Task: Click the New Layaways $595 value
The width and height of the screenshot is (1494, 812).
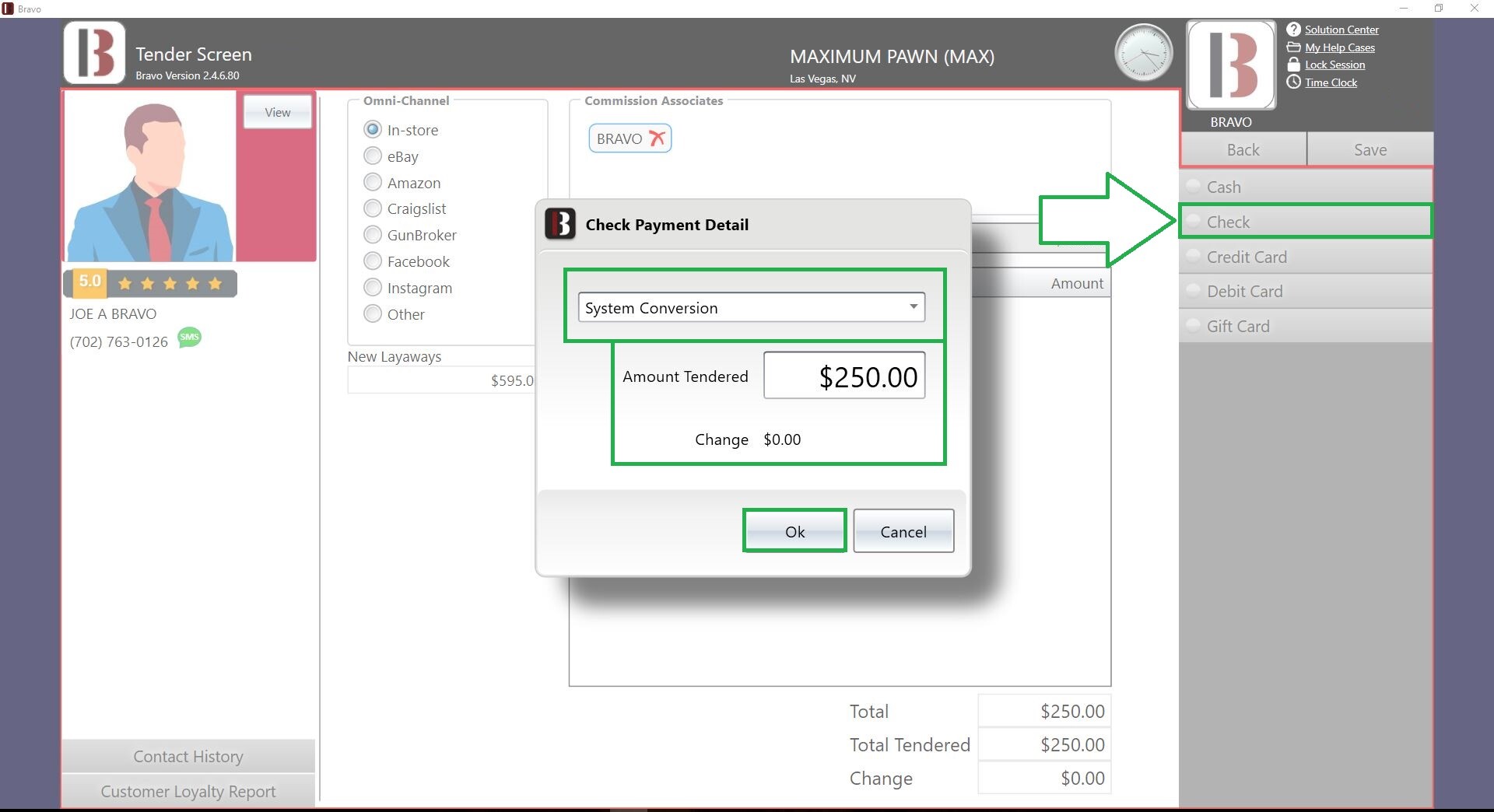Action: [x=512, y=380]
